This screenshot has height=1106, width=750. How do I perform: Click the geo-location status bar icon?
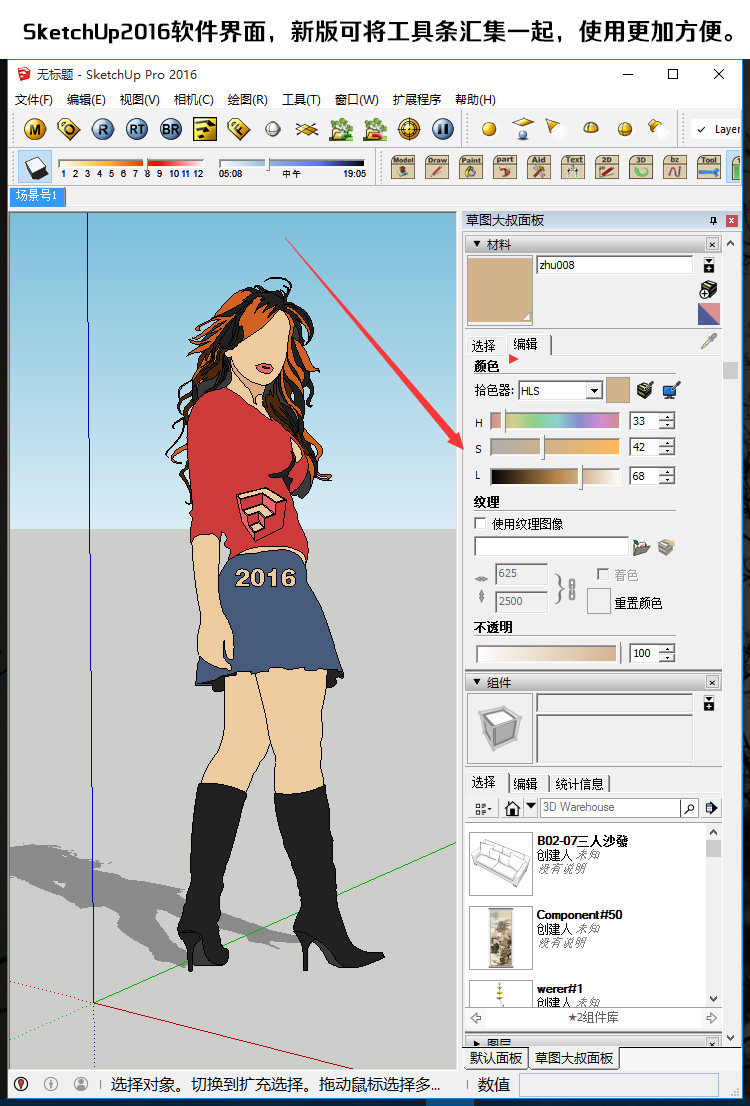click(x=20, y=1083)
